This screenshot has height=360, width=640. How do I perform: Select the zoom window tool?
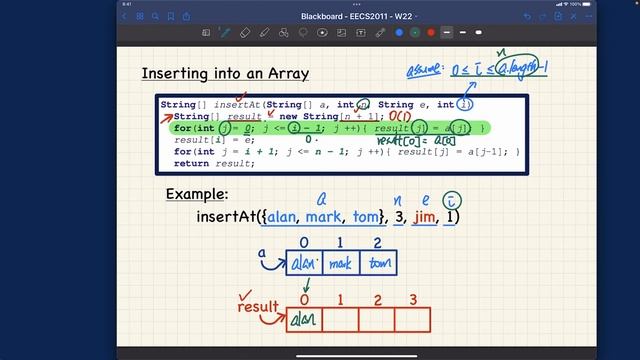[x=206, y=33]
